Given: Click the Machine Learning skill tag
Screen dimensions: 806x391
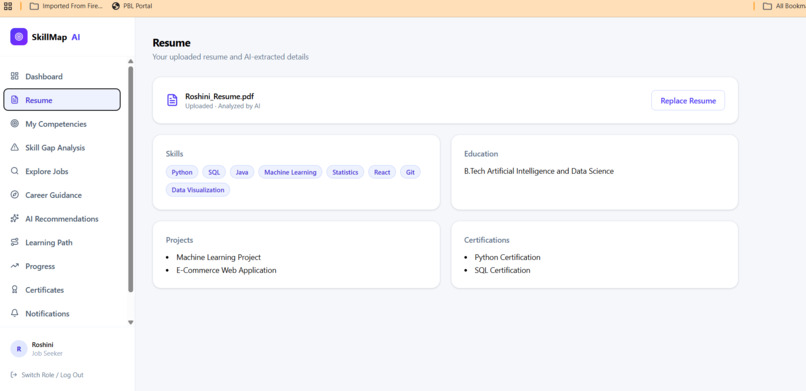Looking at the screenshot, I should point(290,172).
